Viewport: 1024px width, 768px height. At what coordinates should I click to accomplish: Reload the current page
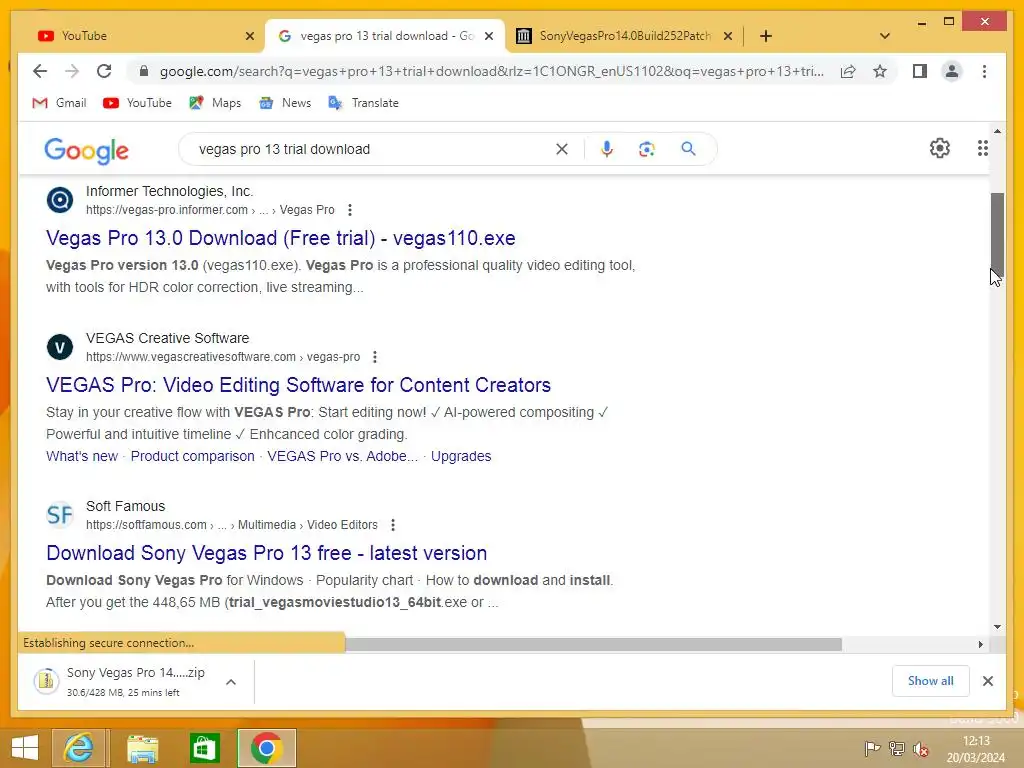coord(104,71)
